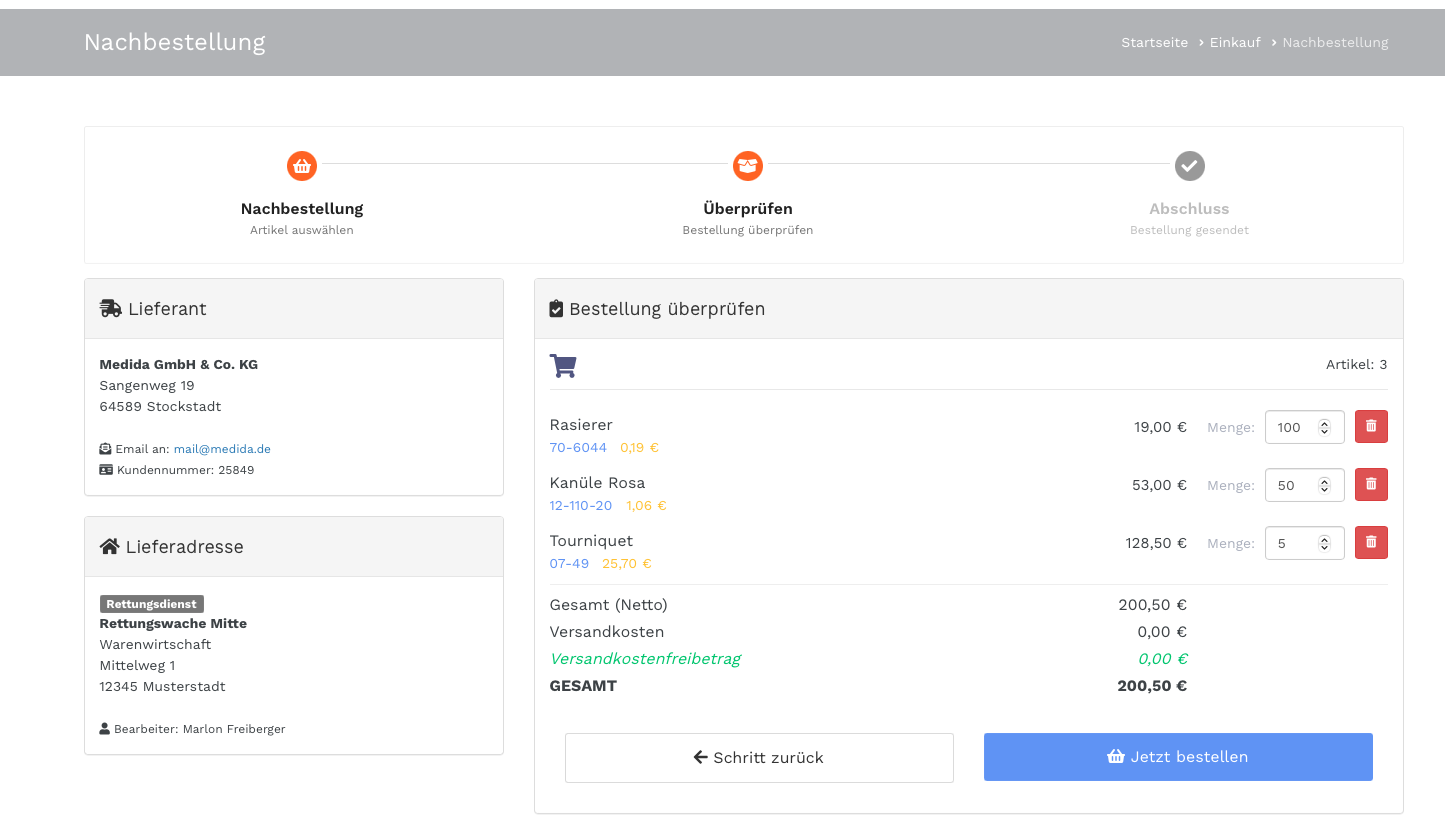Click the Schritt zurück button
This screenshot has width=1445, height=836.
pos(759,758)
